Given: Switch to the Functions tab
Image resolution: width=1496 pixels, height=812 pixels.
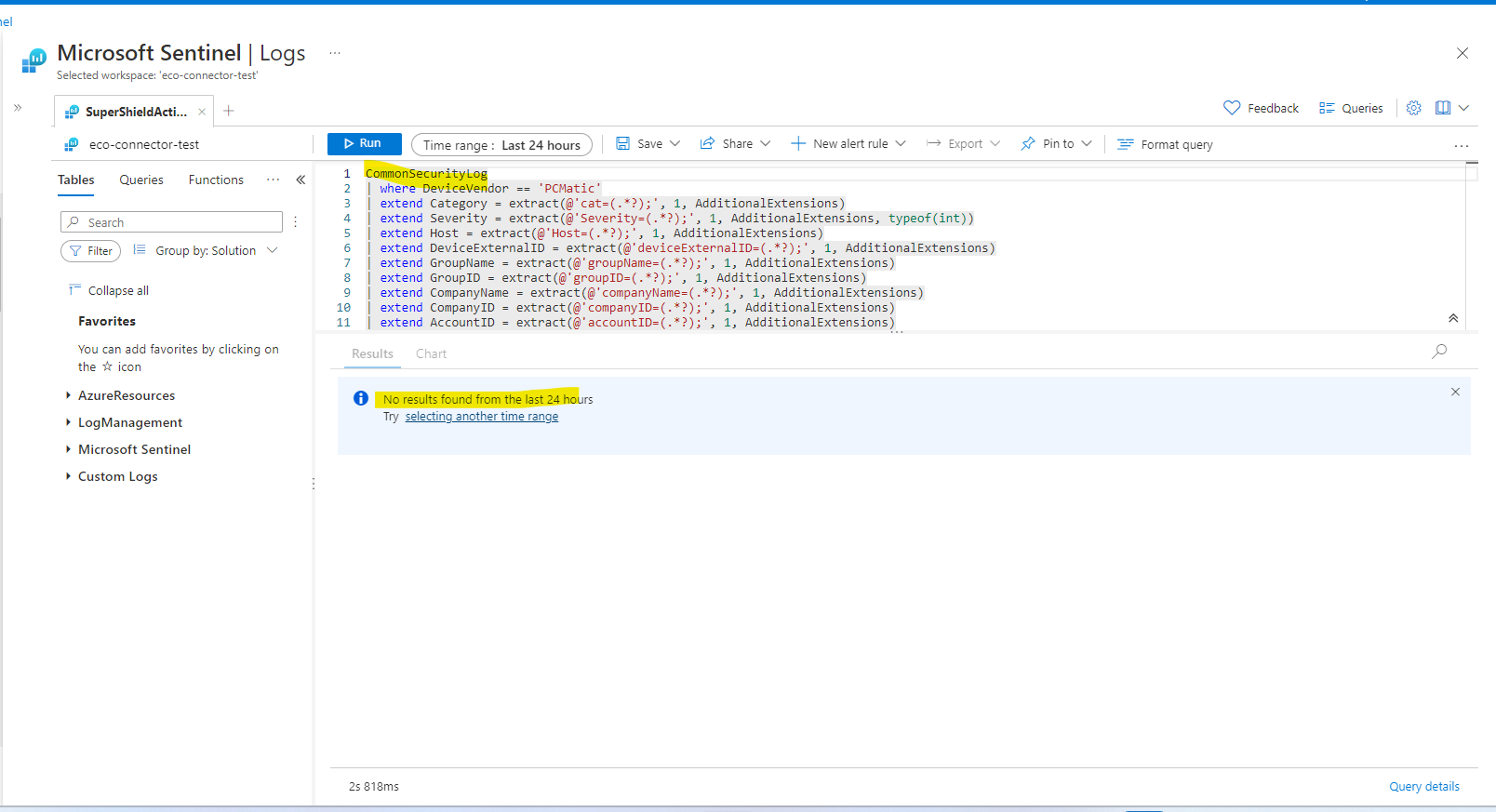Looking at the screenshot, I should coord(216,180).
